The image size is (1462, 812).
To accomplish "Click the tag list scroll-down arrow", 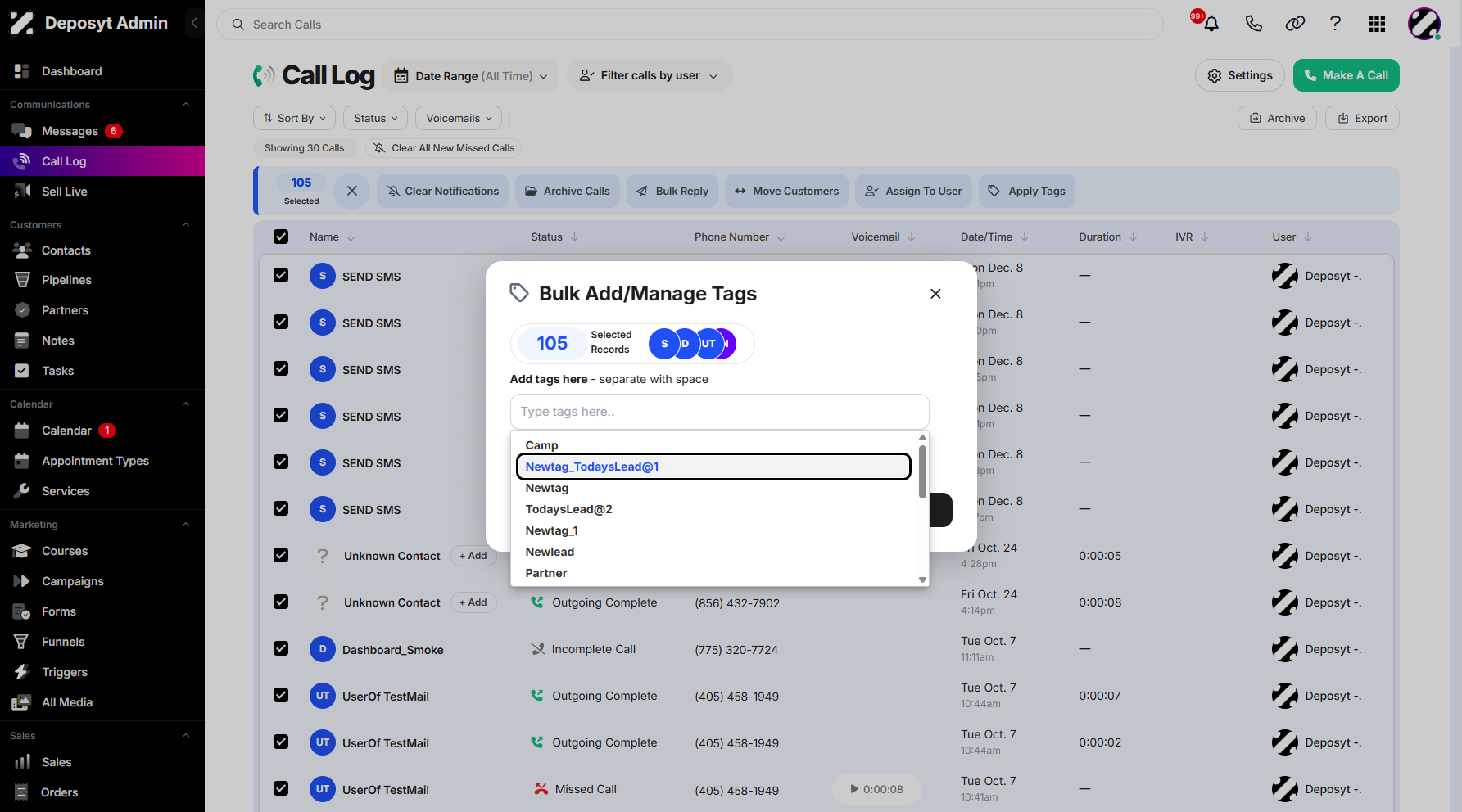I will (922, 580).
